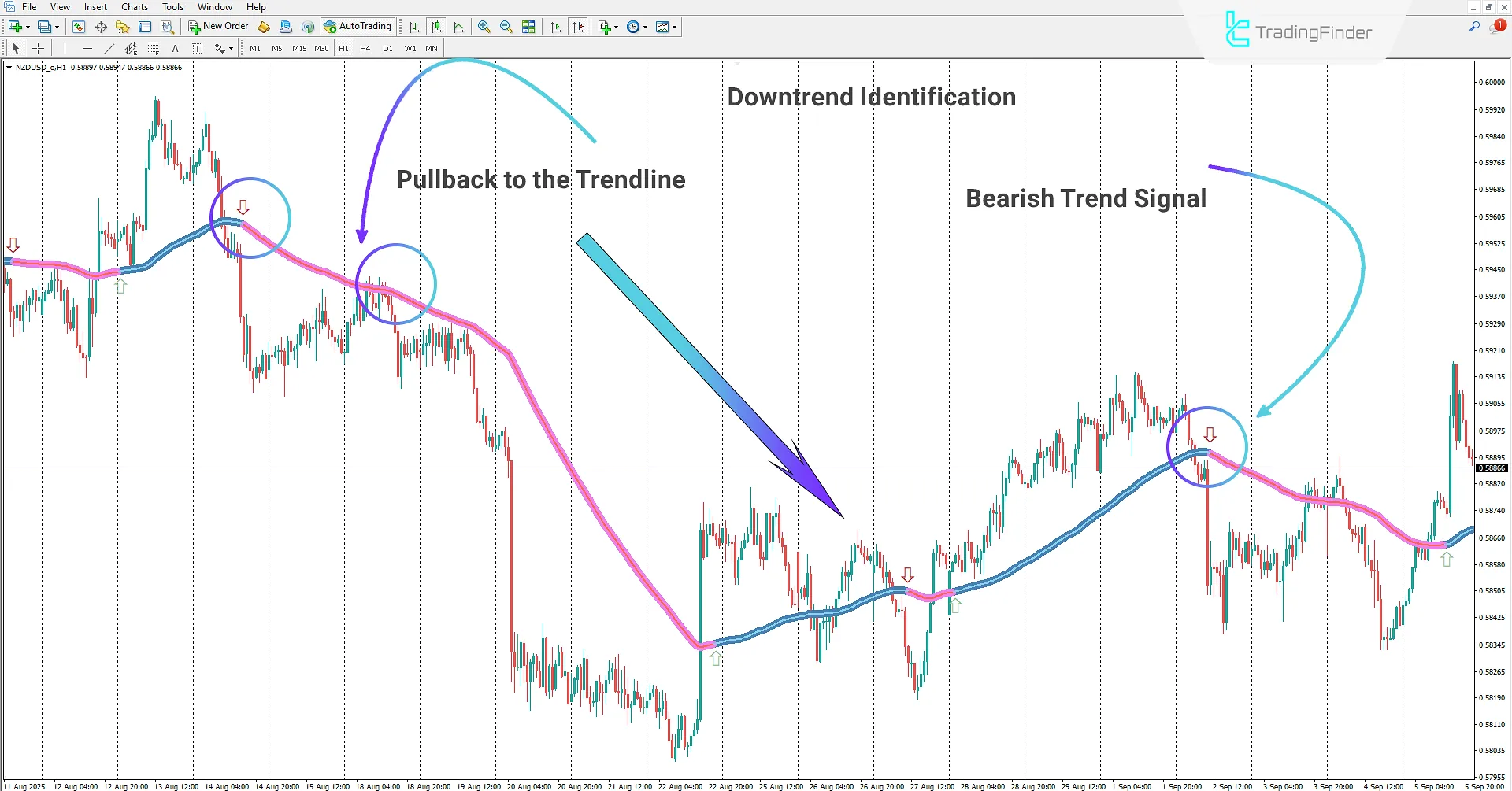Select the Horizontal Line tool

pyautogui.click(x=87, y=48)
